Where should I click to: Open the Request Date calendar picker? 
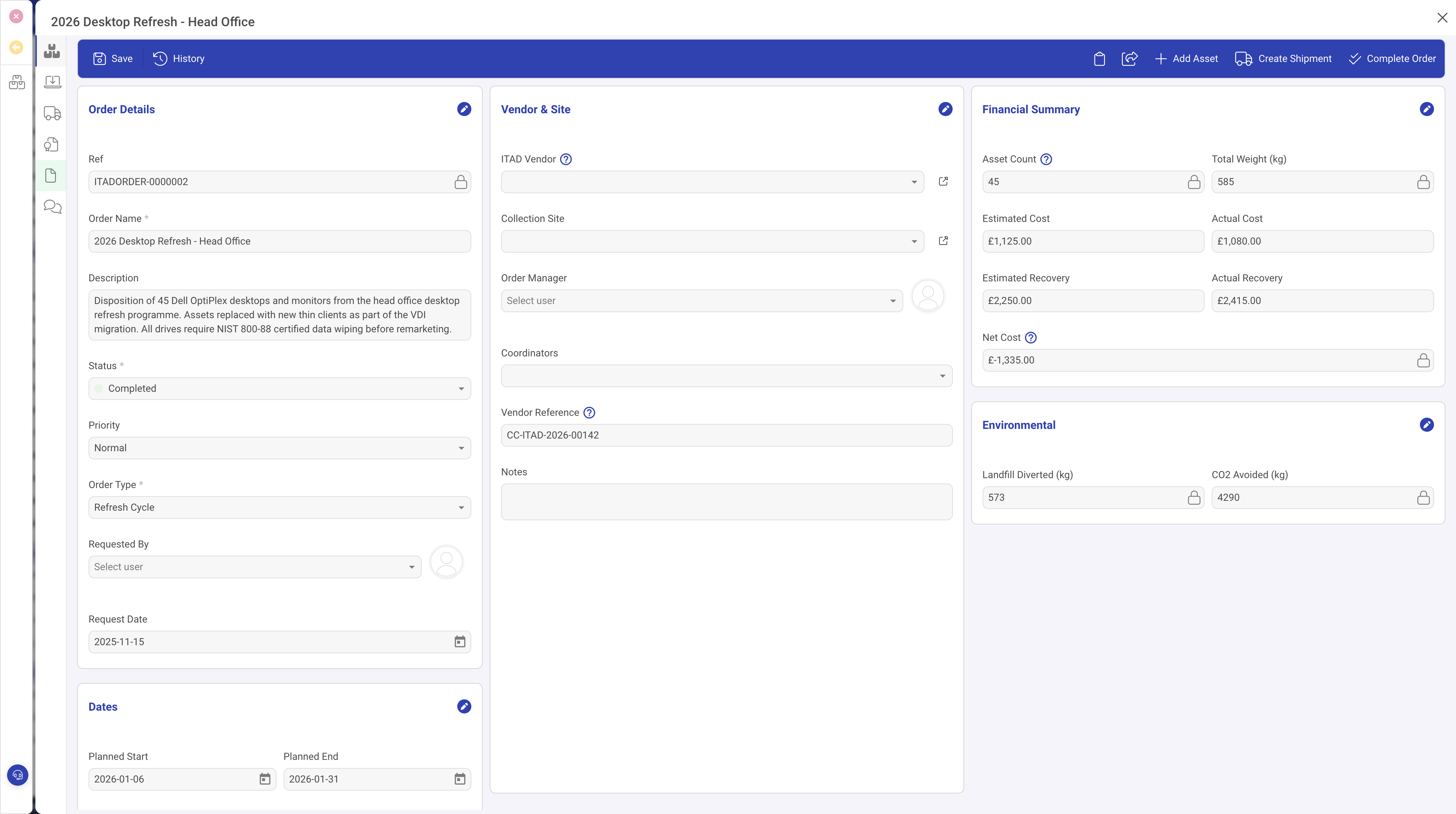[x=460, y=641]
